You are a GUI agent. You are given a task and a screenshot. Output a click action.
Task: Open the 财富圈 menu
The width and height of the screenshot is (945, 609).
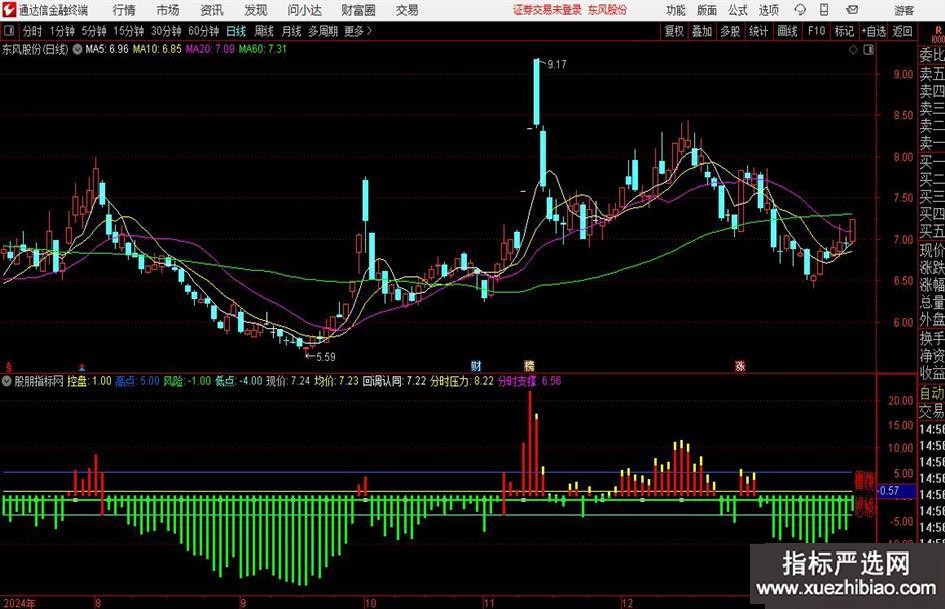tap(358, 10)
